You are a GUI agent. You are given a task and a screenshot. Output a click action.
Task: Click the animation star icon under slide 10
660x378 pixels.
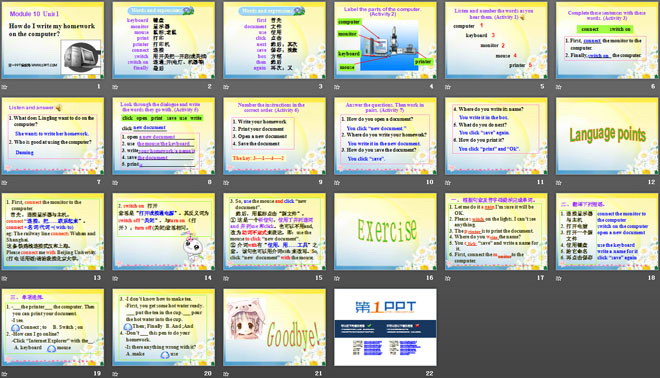click(337, 183)
